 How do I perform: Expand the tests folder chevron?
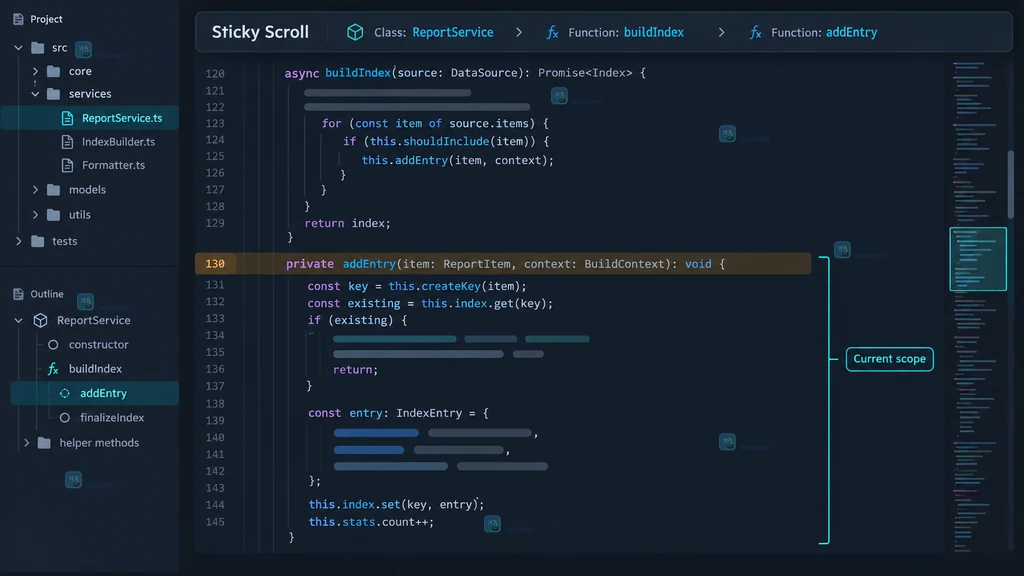pos(18,242)
